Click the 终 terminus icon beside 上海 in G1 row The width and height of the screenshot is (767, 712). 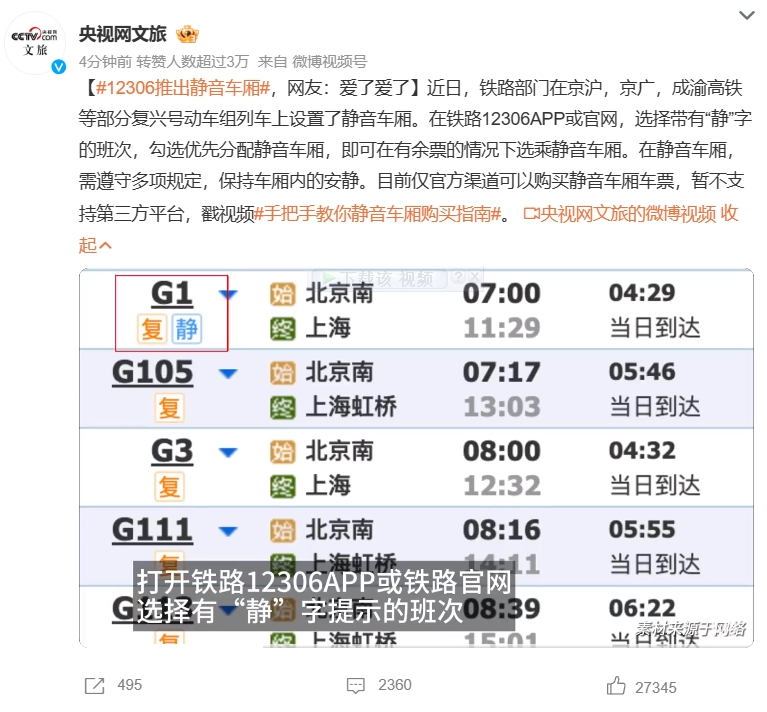click(x=283, y=329)
